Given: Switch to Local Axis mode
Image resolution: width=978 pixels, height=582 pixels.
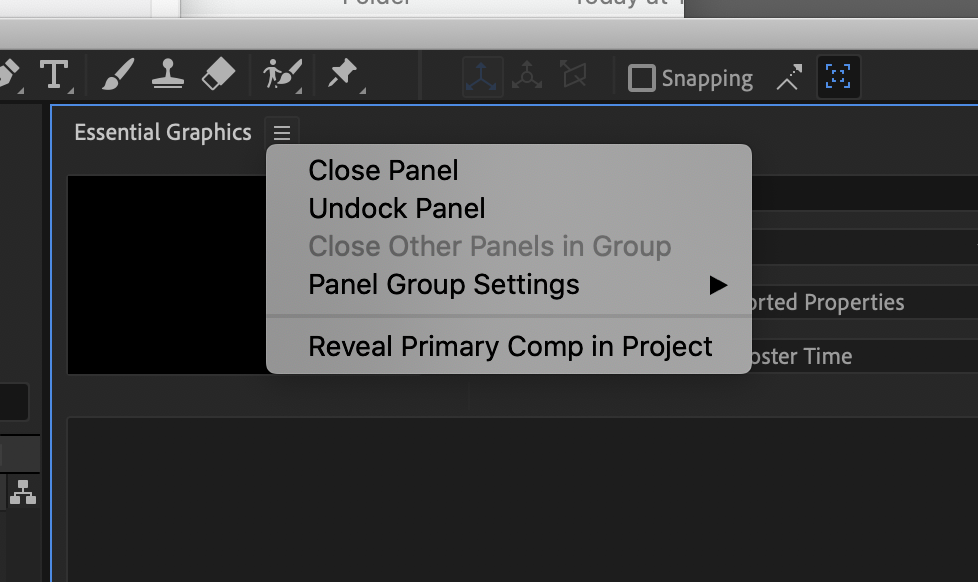Looking at the screenshot, I should (x=527, y=77).
